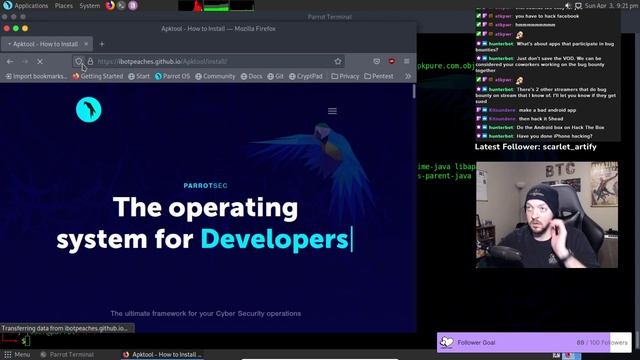
Task: Click chat message 'Have you done iPhone hacking?'
Action: point(554,136)
